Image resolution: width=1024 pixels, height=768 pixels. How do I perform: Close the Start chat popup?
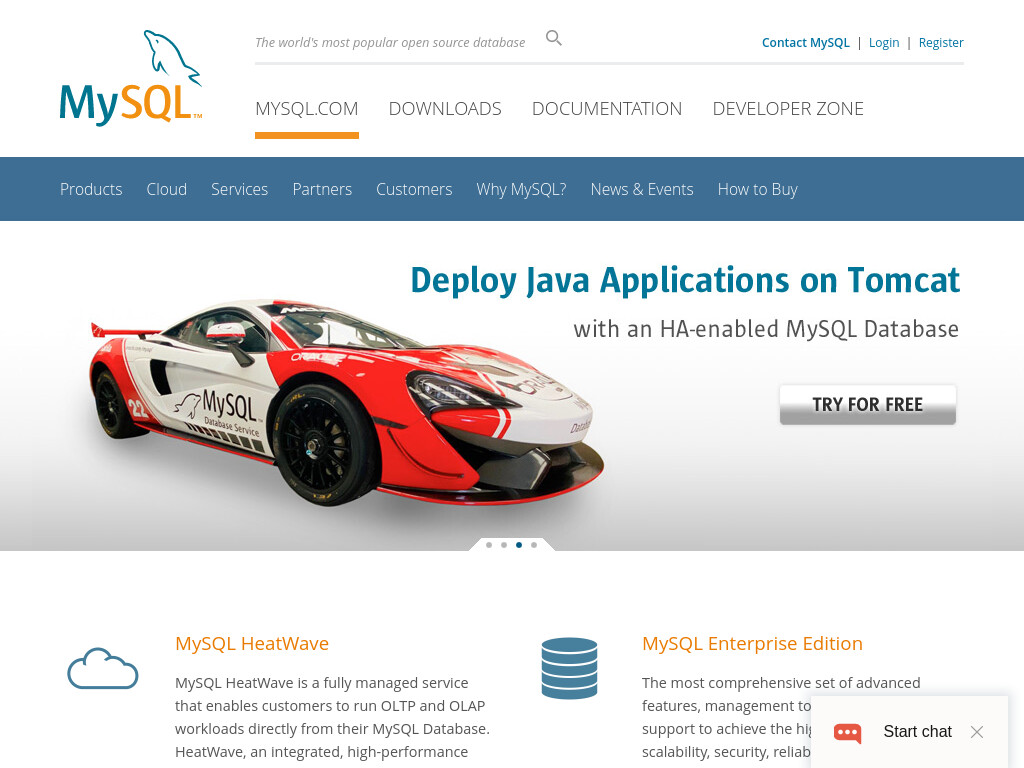(977, 732)
